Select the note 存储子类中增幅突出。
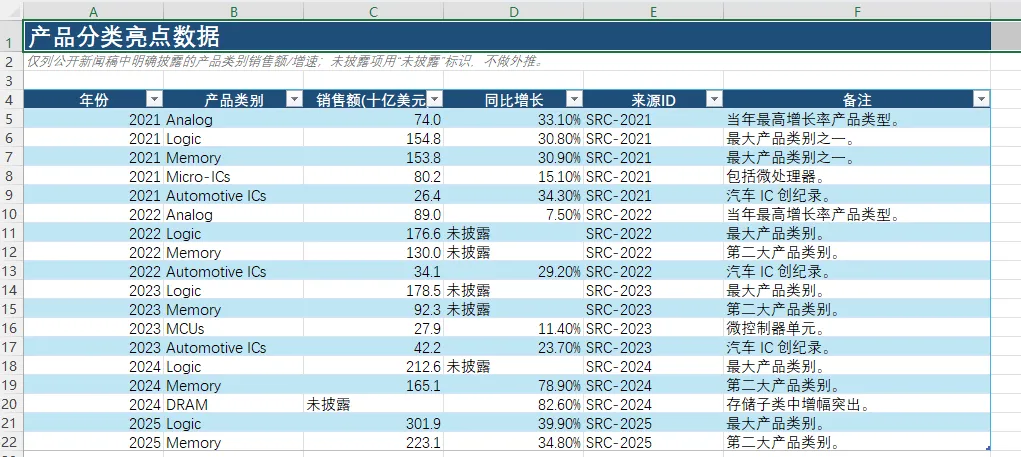This screenshot has height=457, width=1021. (x=857, y=404)
